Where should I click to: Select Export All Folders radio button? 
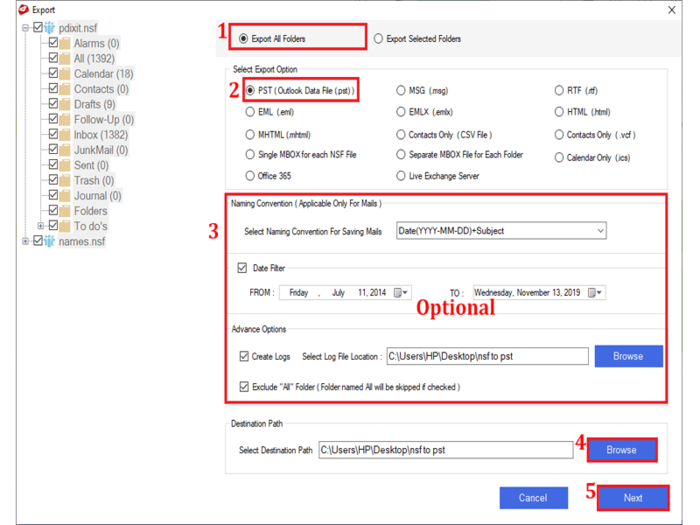[243, 39]
